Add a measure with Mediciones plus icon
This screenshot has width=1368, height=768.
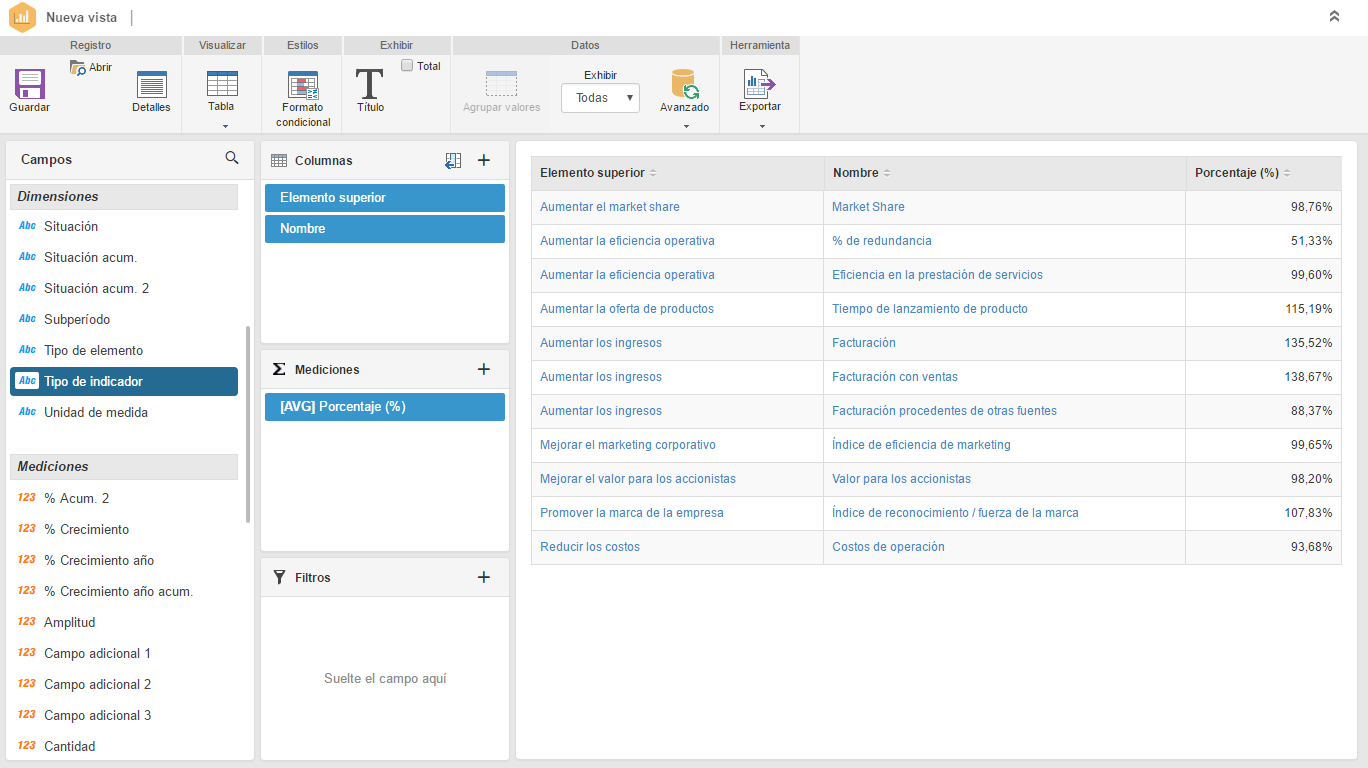[484, 369]
